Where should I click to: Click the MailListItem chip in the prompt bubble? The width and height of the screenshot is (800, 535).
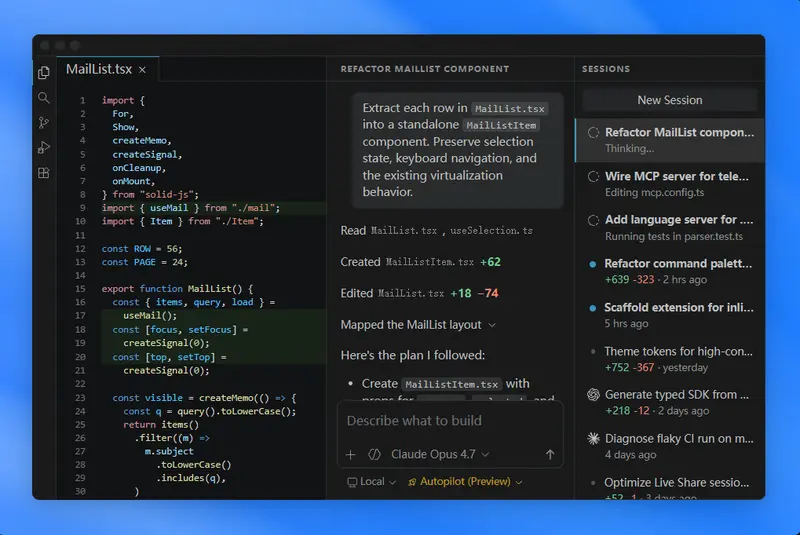point(501,125)
